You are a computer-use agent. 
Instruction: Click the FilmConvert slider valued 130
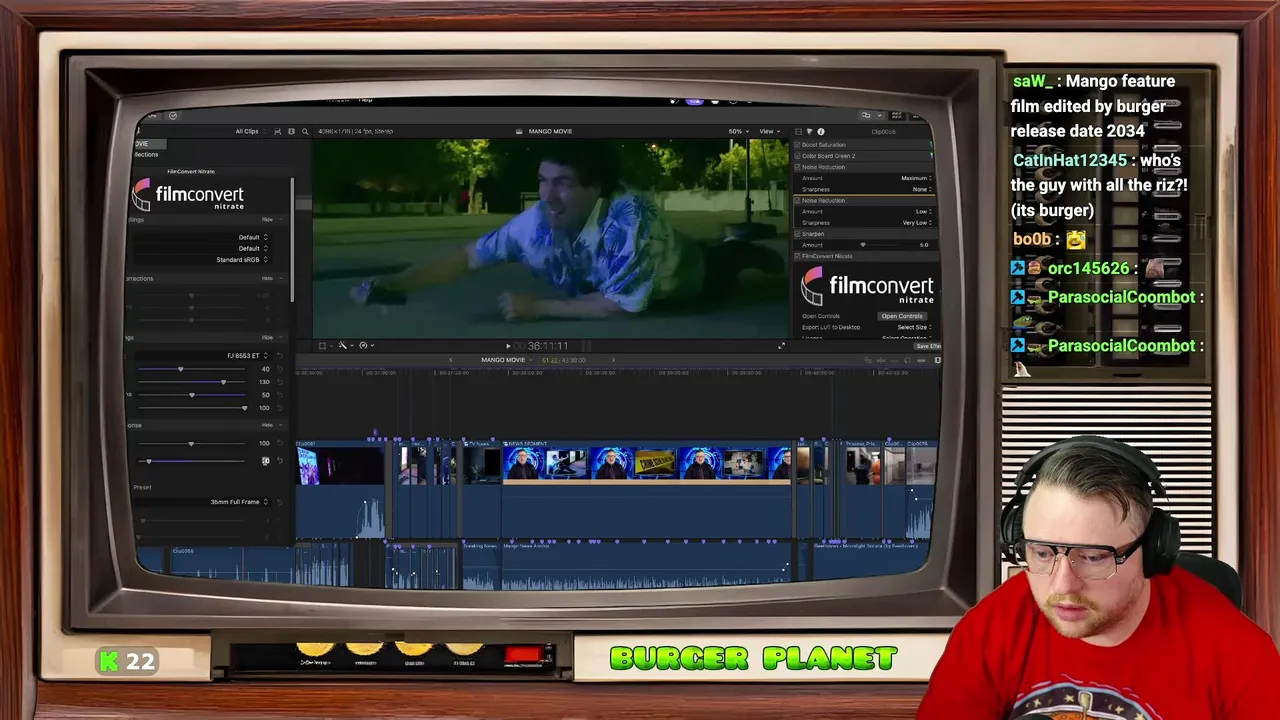[x=191, y=382]
